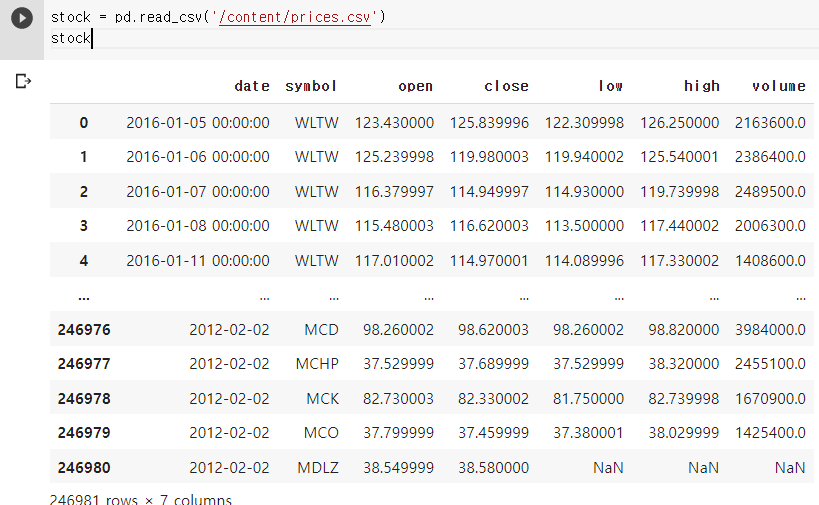Click the 'open' column header
Image resolution: width=819 pixels, height=505 pixels.
click(x=416, y=86)
